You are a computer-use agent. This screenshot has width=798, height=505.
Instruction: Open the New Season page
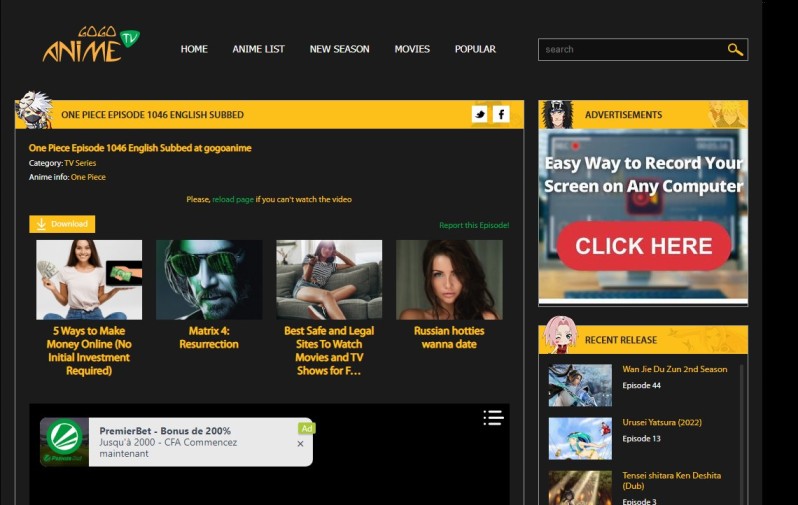(339, 49)
